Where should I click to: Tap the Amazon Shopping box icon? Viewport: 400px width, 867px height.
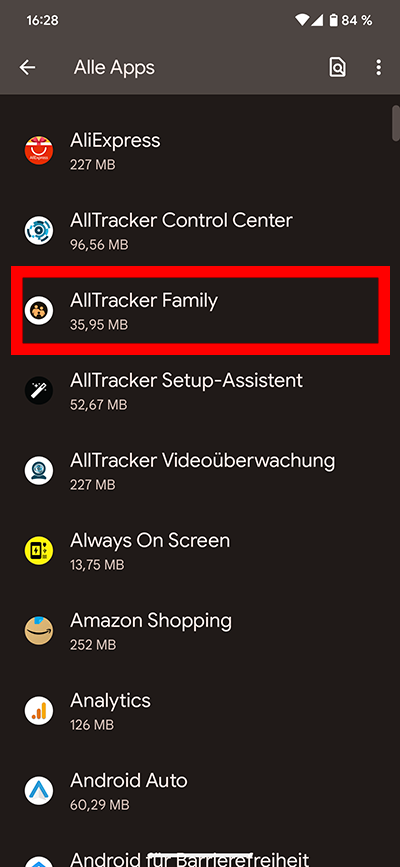click(39, 631)
